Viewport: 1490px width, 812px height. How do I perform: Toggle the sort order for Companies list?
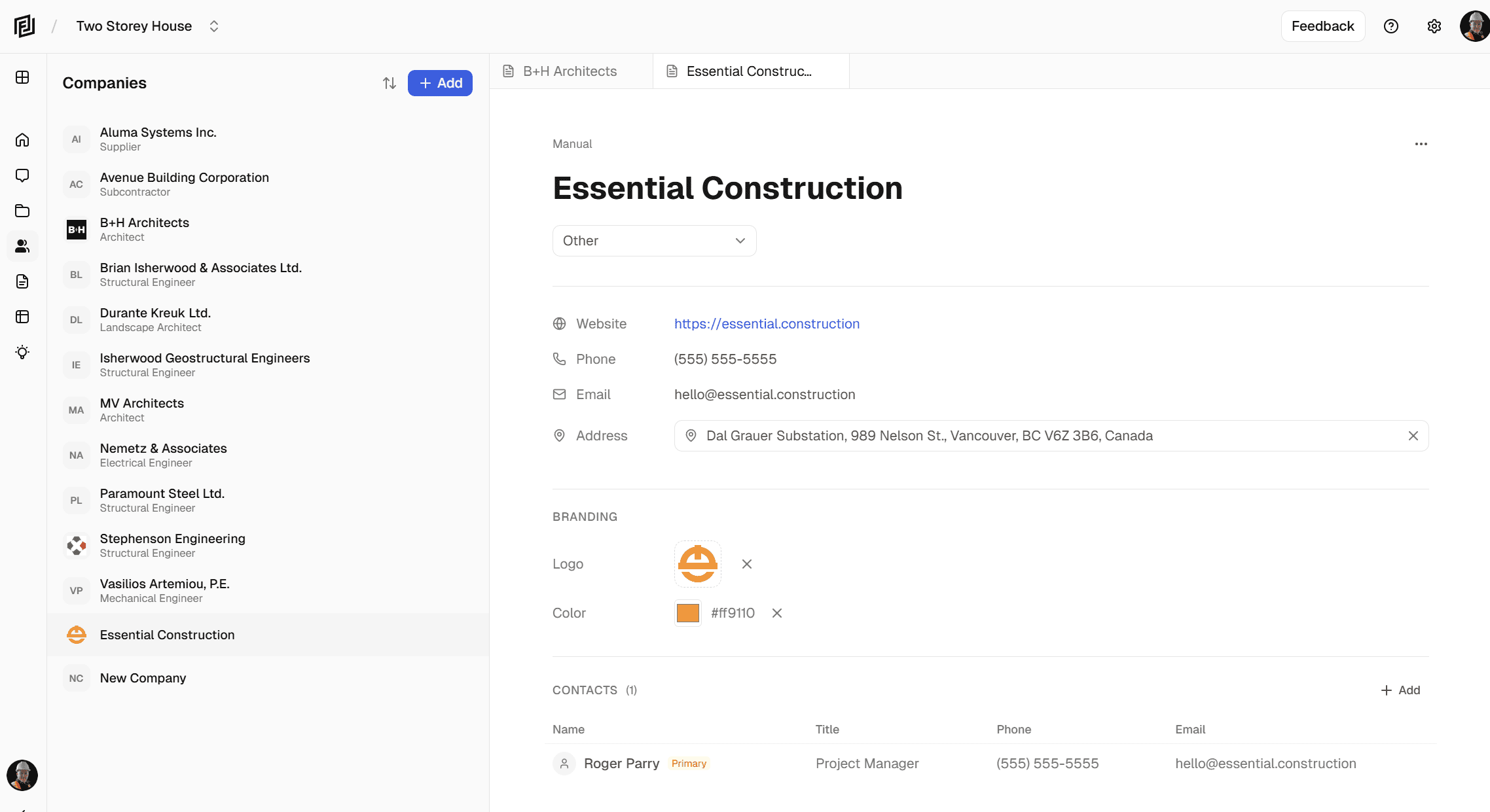coord(389,83)
